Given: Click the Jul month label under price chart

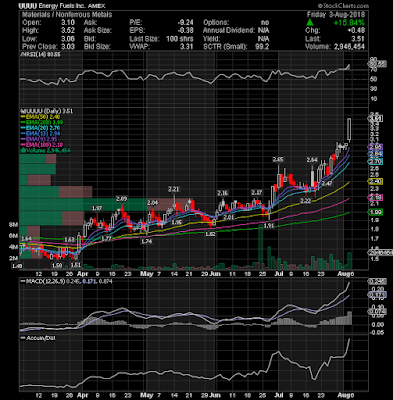Looking at the screenshot, I should point(279,274).
